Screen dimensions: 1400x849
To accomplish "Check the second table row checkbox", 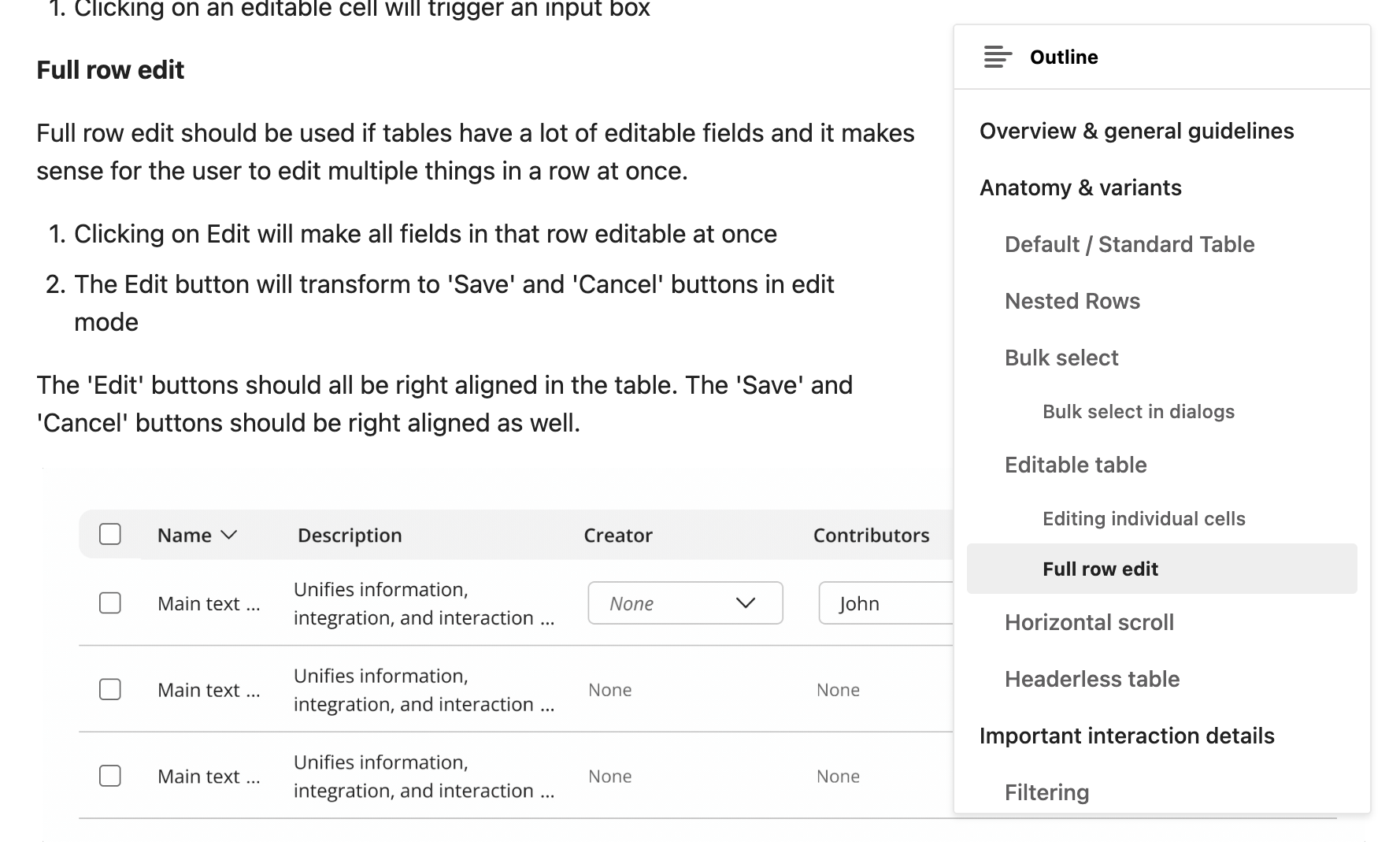I will click(x=110, y=690).
